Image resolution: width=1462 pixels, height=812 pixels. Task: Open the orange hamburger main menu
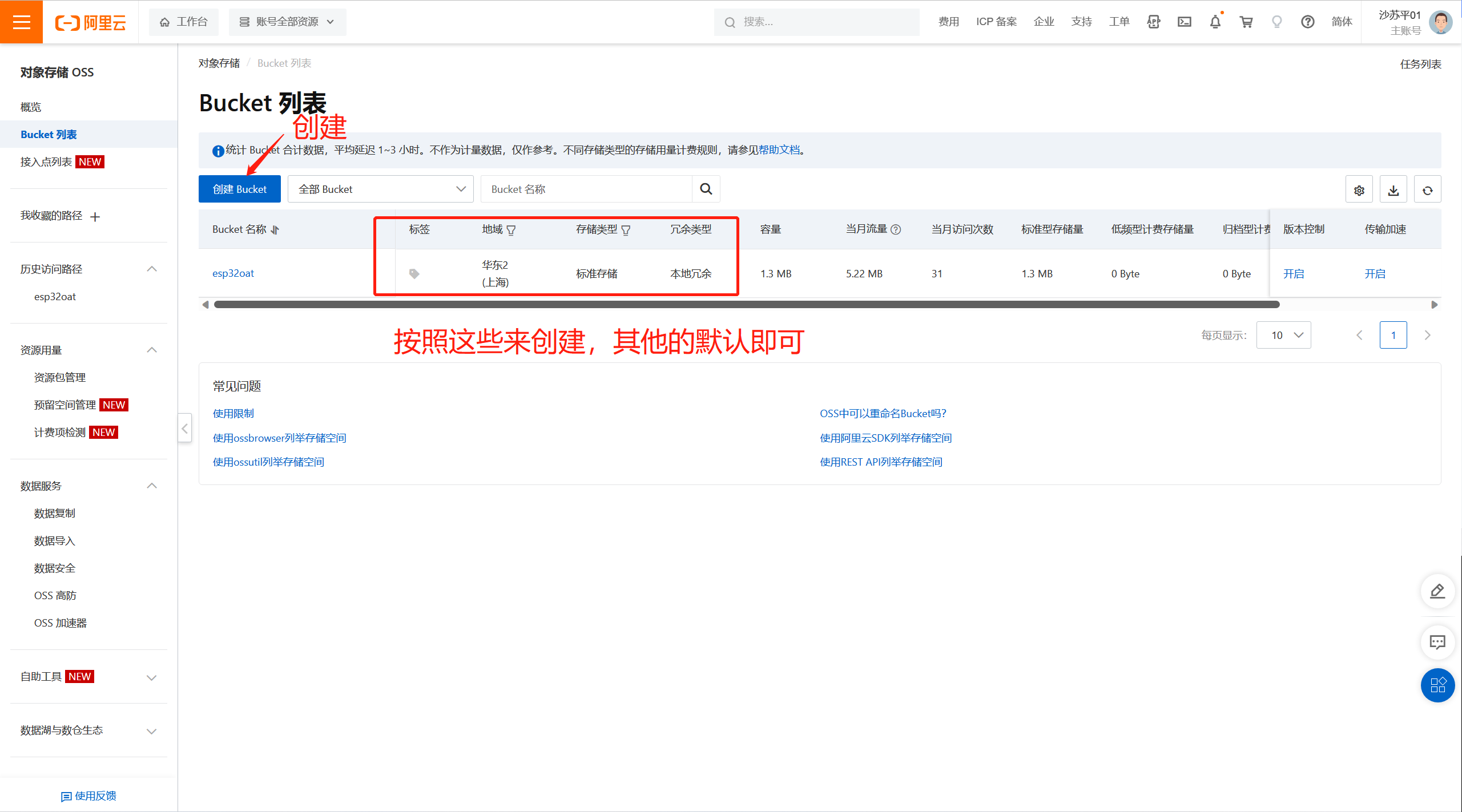click(21, 22)
